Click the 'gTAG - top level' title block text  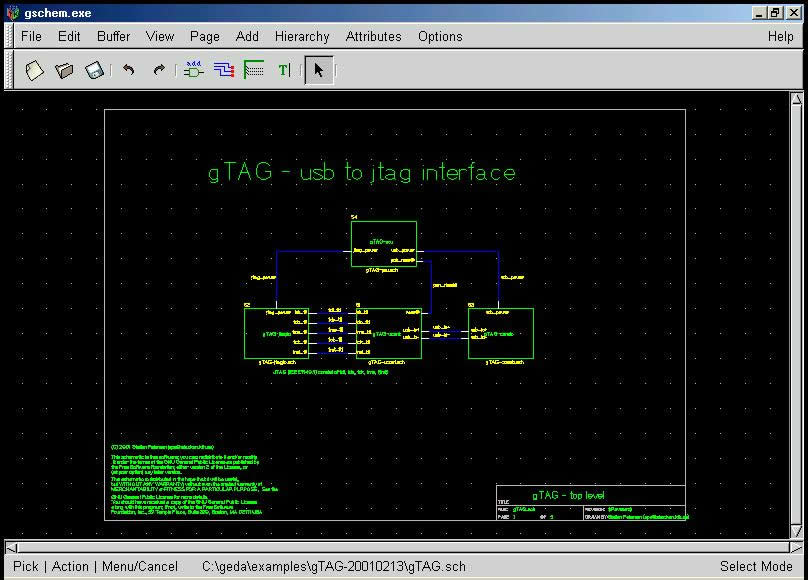568,495
